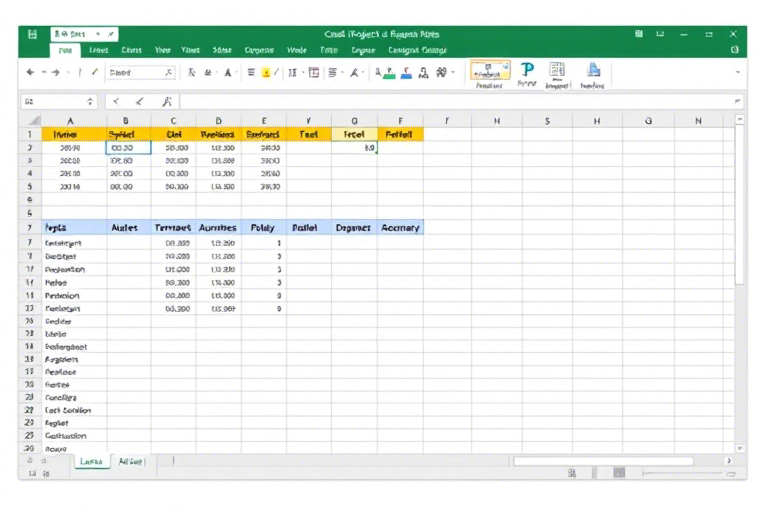Switch to the first green-underlined sheet tab
Image resolution: width=768 pixels, height=512 pixels.
click(x=91, y=461)
